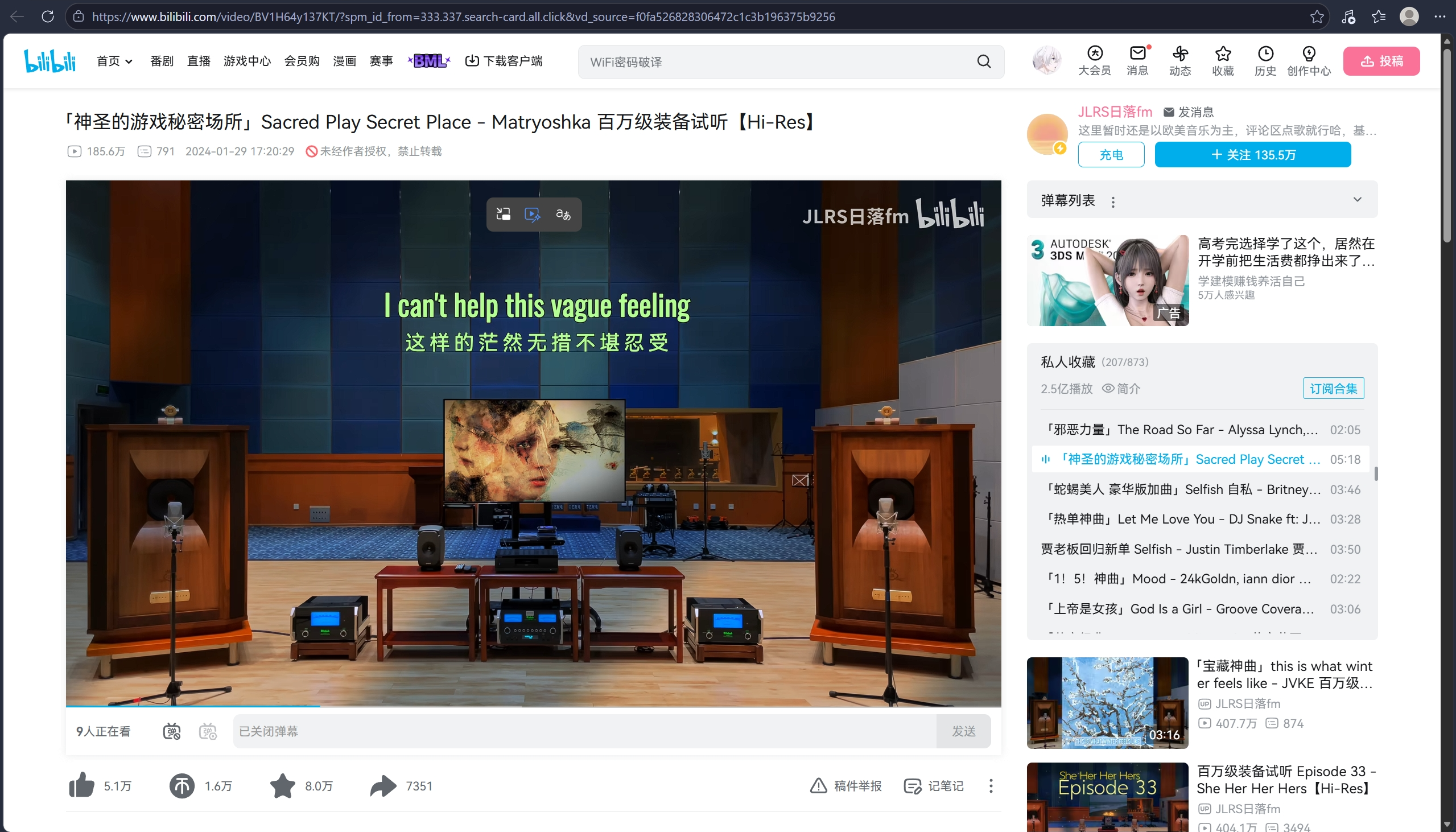Open the Autodesk 3DS Max ad thumbnail

1107,280
